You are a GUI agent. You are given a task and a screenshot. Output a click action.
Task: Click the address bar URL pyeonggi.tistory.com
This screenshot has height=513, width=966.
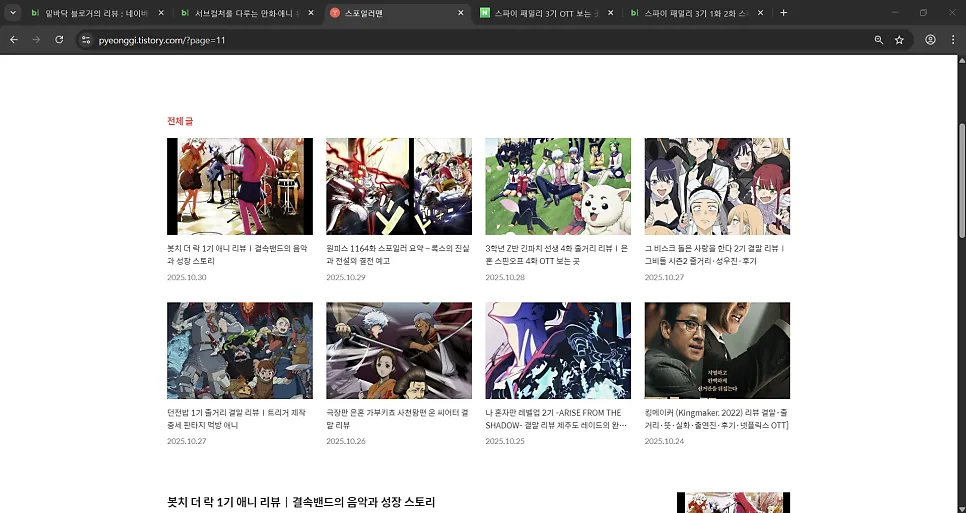162,40
